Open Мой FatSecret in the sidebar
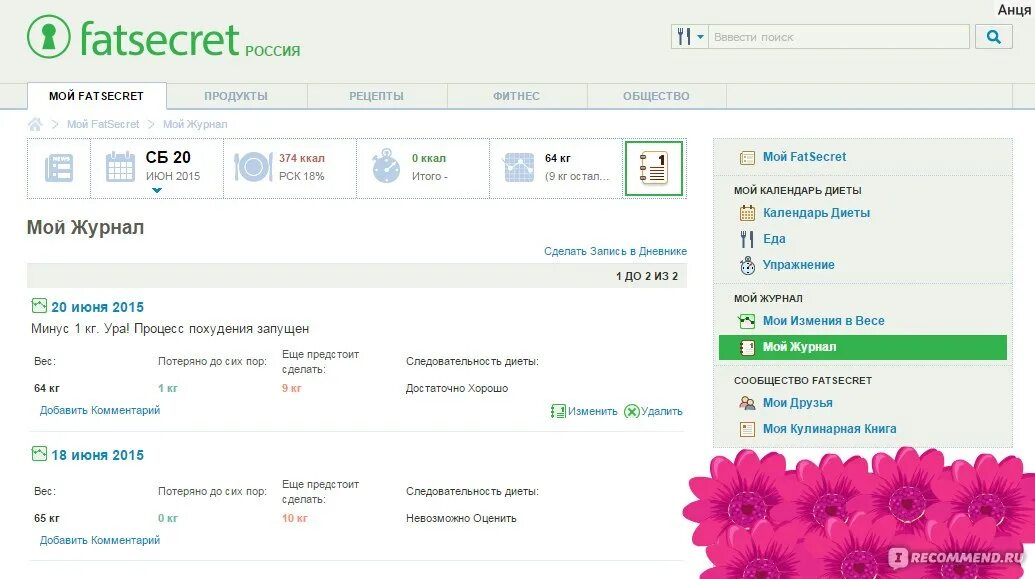 coord(805,156)
